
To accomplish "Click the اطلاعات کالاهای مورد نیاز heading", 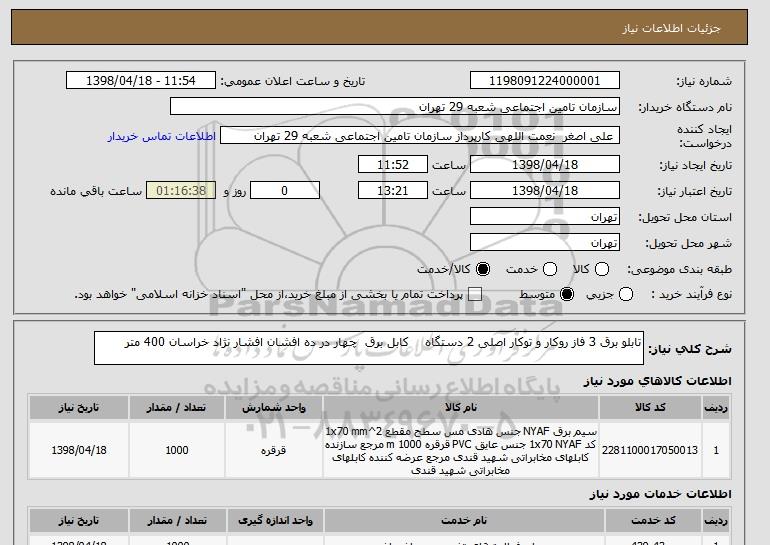I will [x=657, y=382].
